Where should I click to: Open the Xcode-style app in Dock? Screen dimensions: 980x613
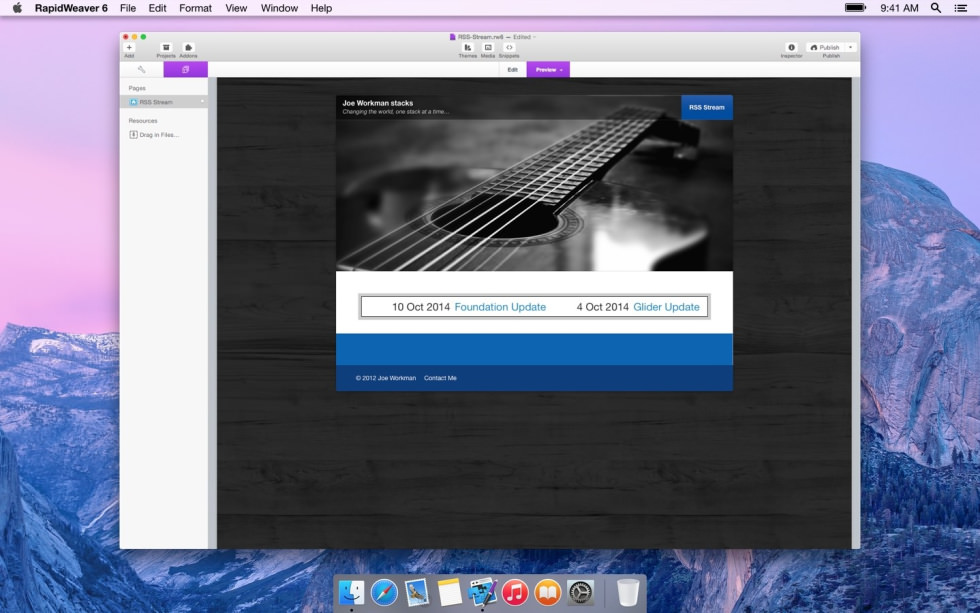pos(482,592)
